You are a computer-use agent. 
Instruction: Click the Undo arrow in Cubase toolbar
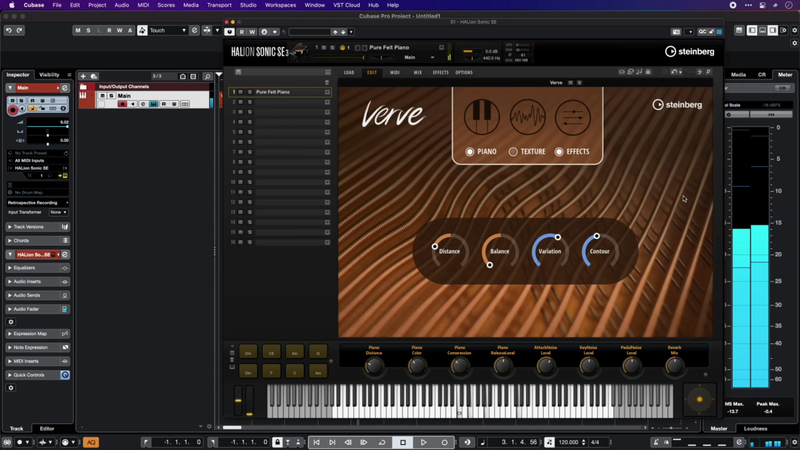pyautogui.click(x=9, y=31)
